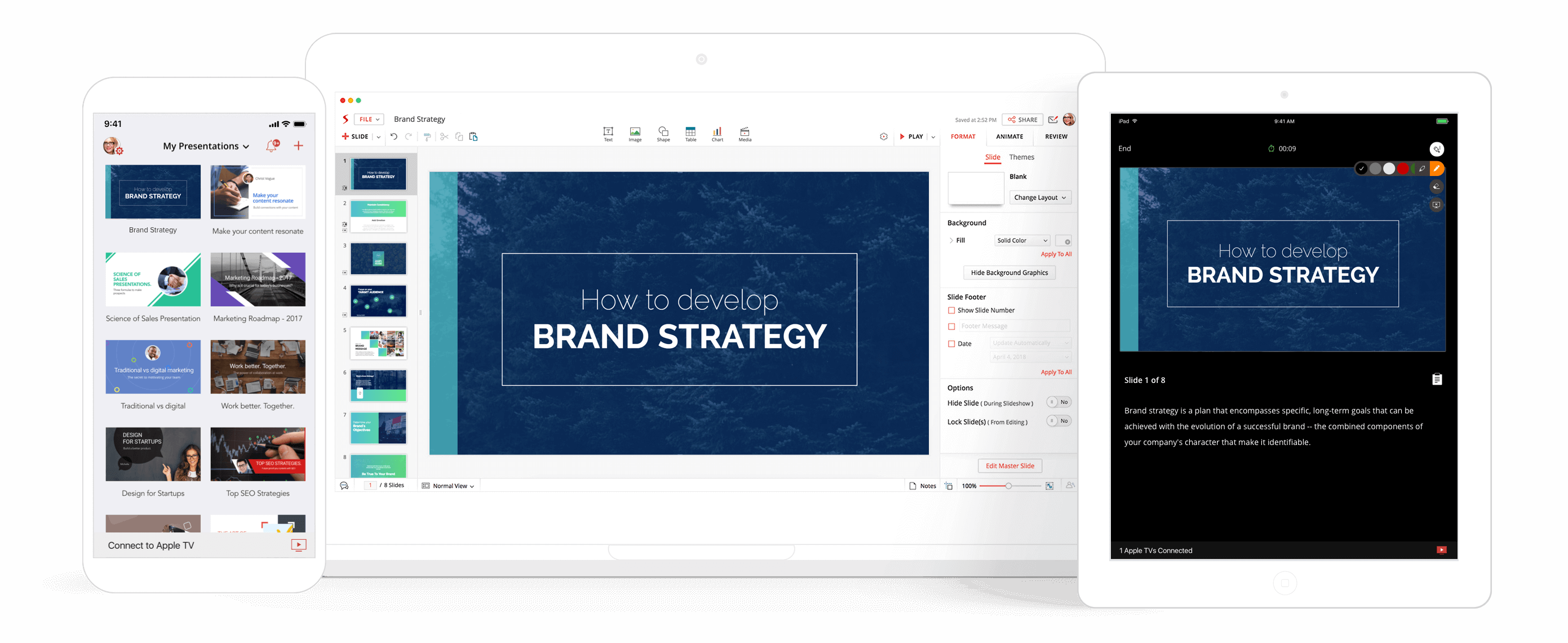Image resolution: width=1568 pixels, height=643 pixels.
Task: Check the Date footer checkbox
Action: [x=951, y=344]
